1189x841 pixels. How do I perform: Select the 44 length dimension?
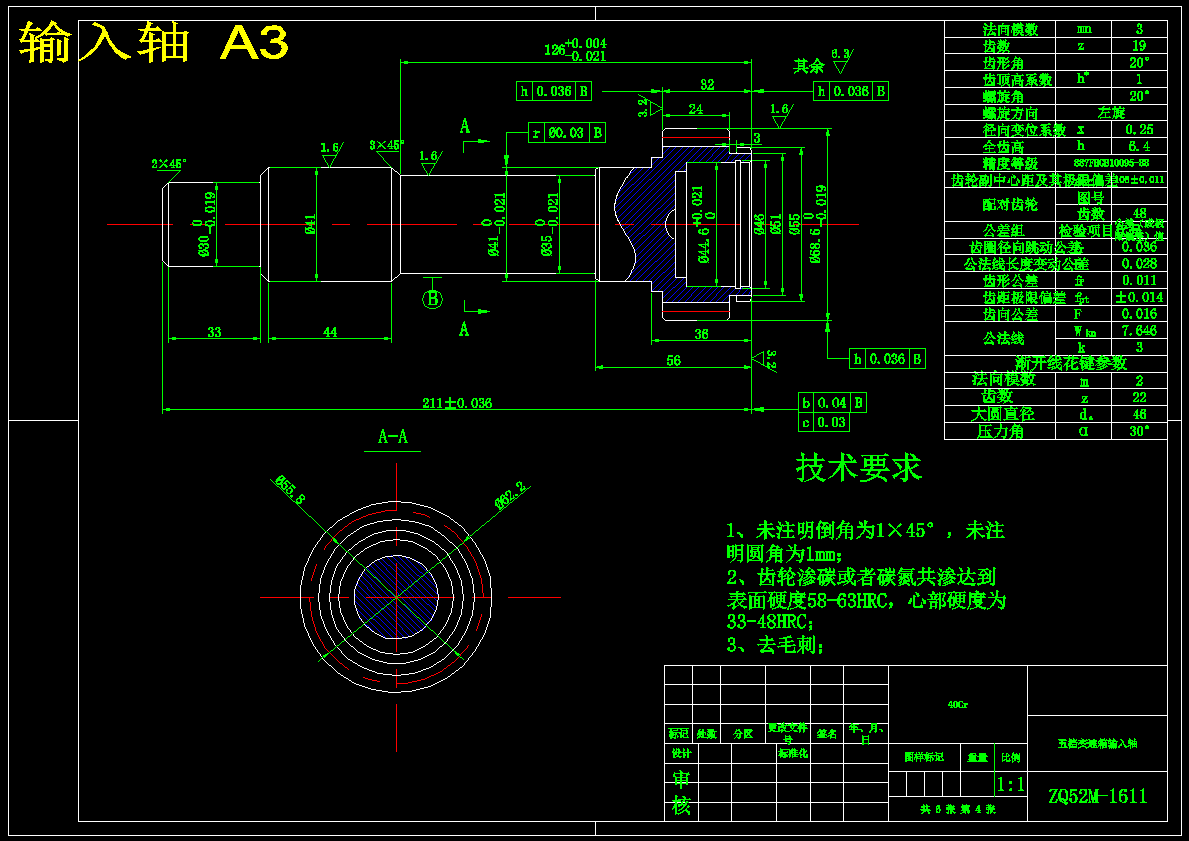[x=330, y=331]
